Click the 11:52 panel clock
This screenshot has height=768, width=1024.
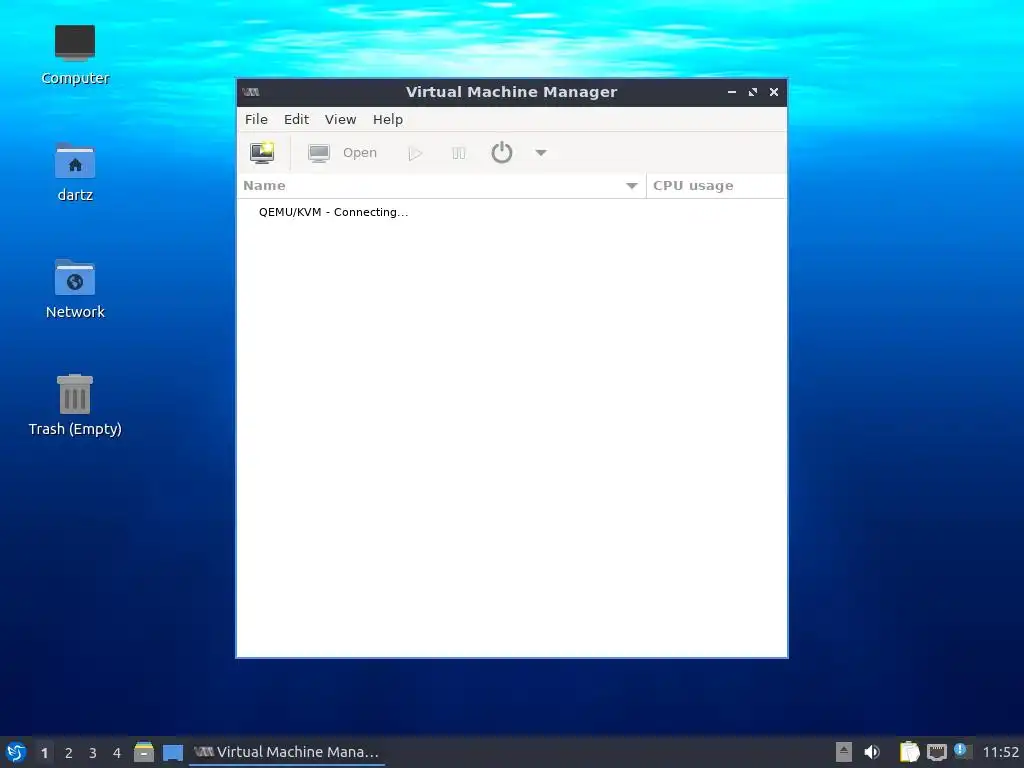coord(1000,752)
